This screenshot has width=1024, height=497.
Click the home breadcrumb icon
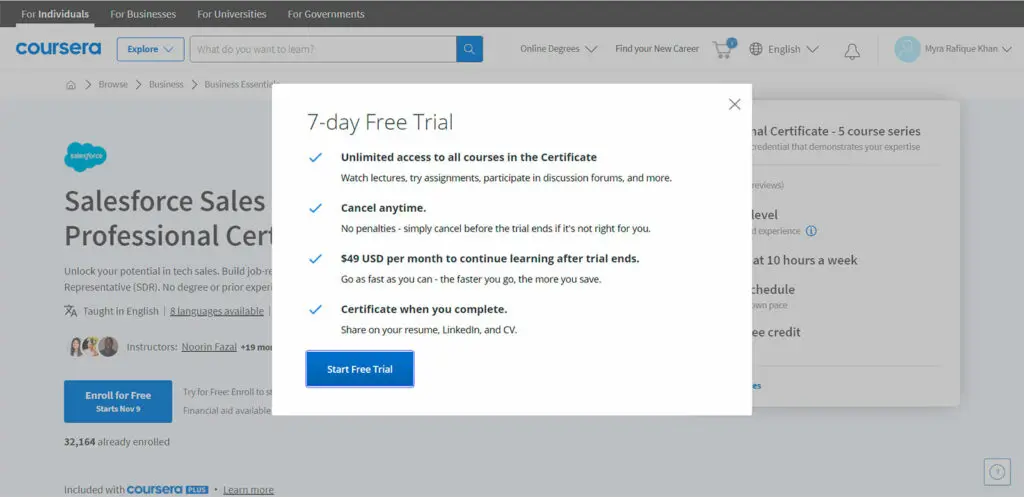pos(71,85)
